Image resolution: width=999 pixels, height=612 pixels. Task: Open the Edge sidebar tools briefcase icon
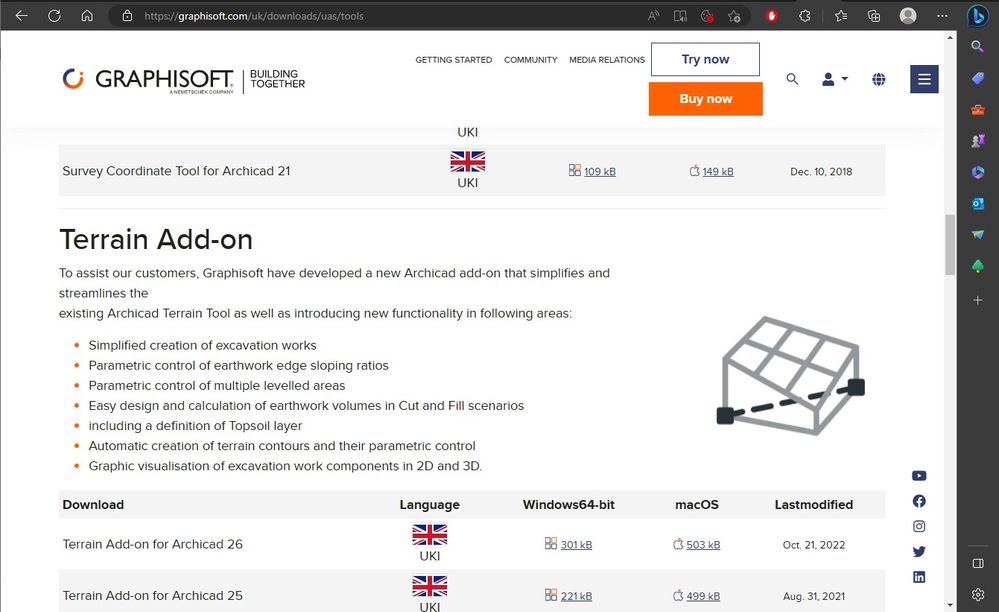point(977,110)
